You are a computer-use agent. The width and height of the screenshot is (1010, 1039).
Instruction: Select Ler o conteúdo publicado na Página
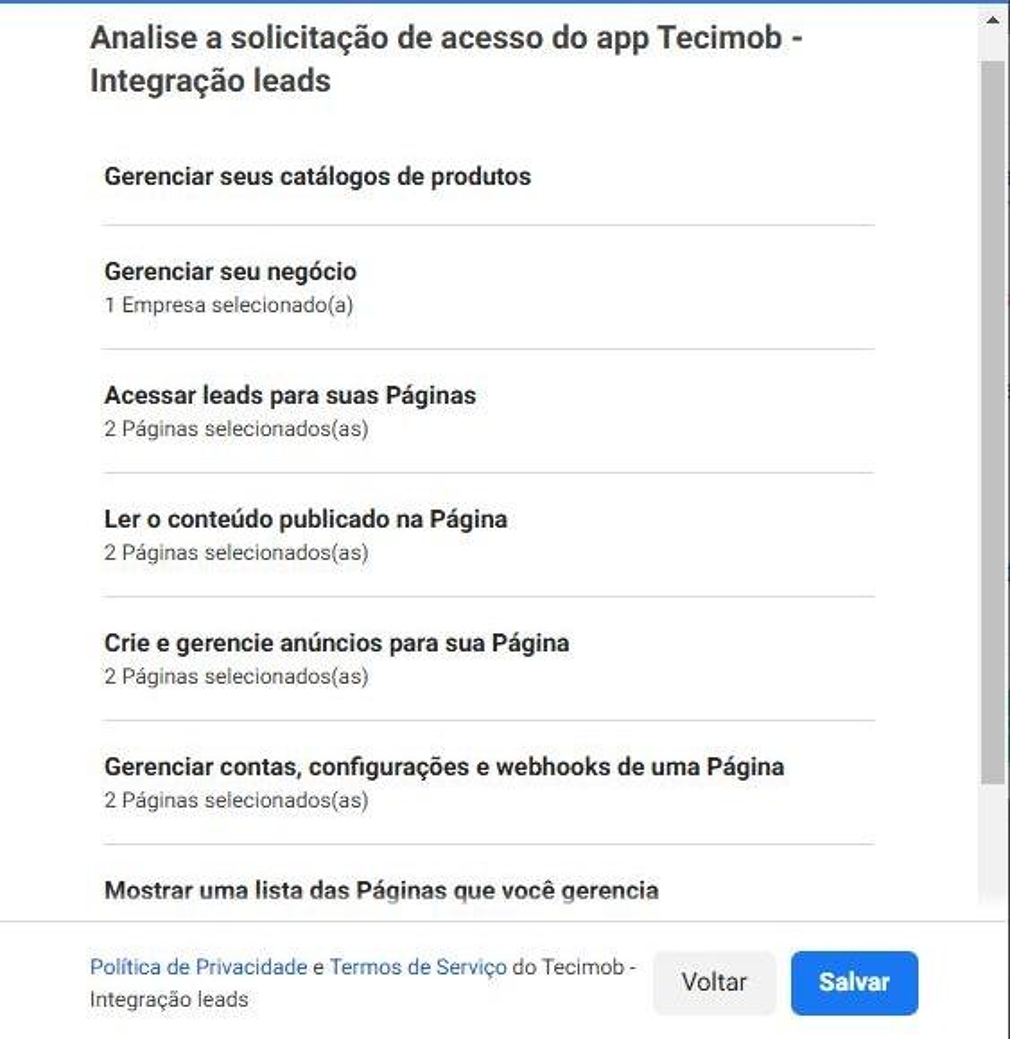(x=305, y=519)
